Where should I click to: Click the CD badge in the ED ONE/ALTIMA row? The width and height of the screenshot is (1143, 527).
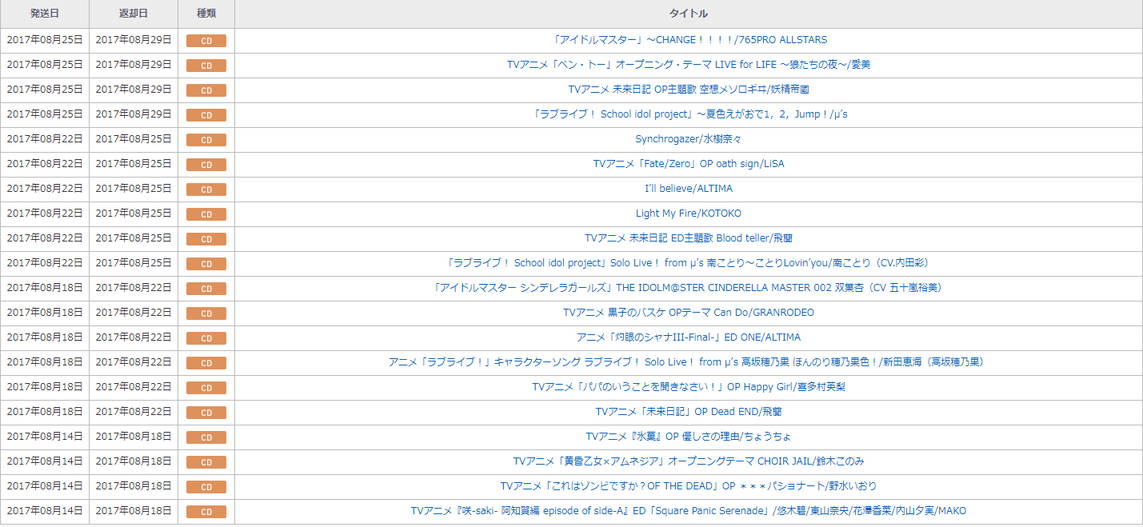(x=206, y=338)
